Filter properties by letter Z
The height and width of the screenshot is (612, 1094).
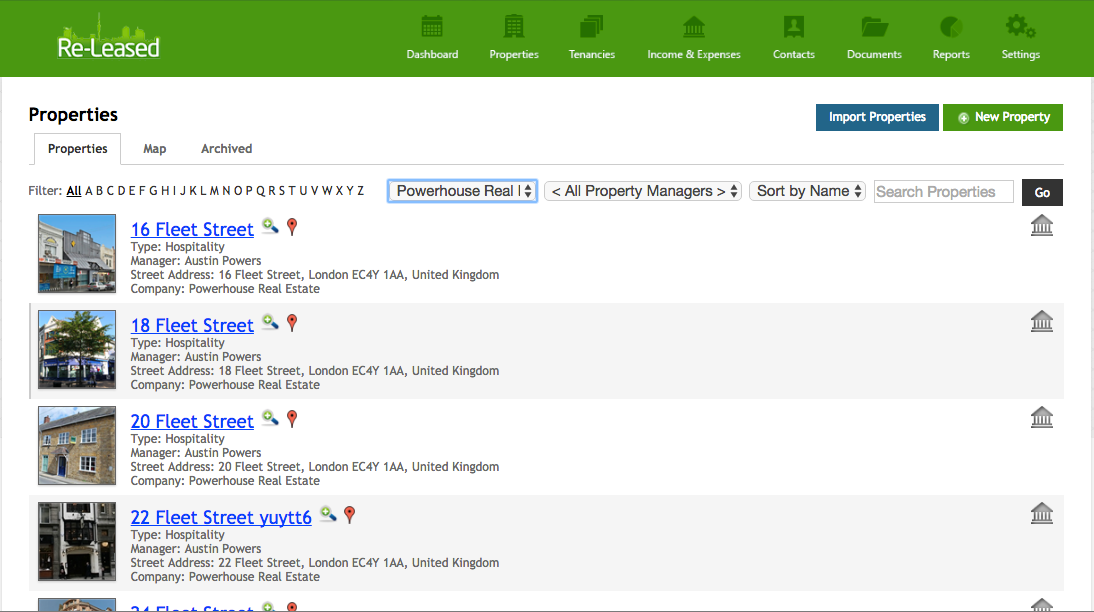[361, 191]
